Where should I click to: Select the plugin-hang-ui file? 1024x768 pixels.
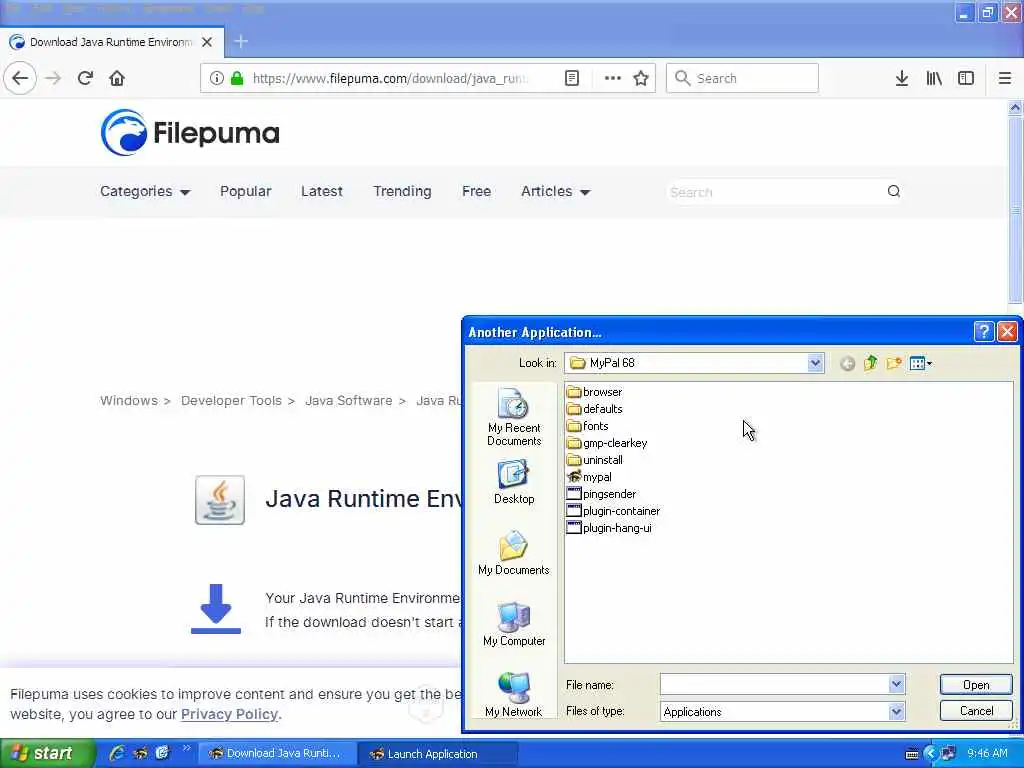click(x=609, y=528)
